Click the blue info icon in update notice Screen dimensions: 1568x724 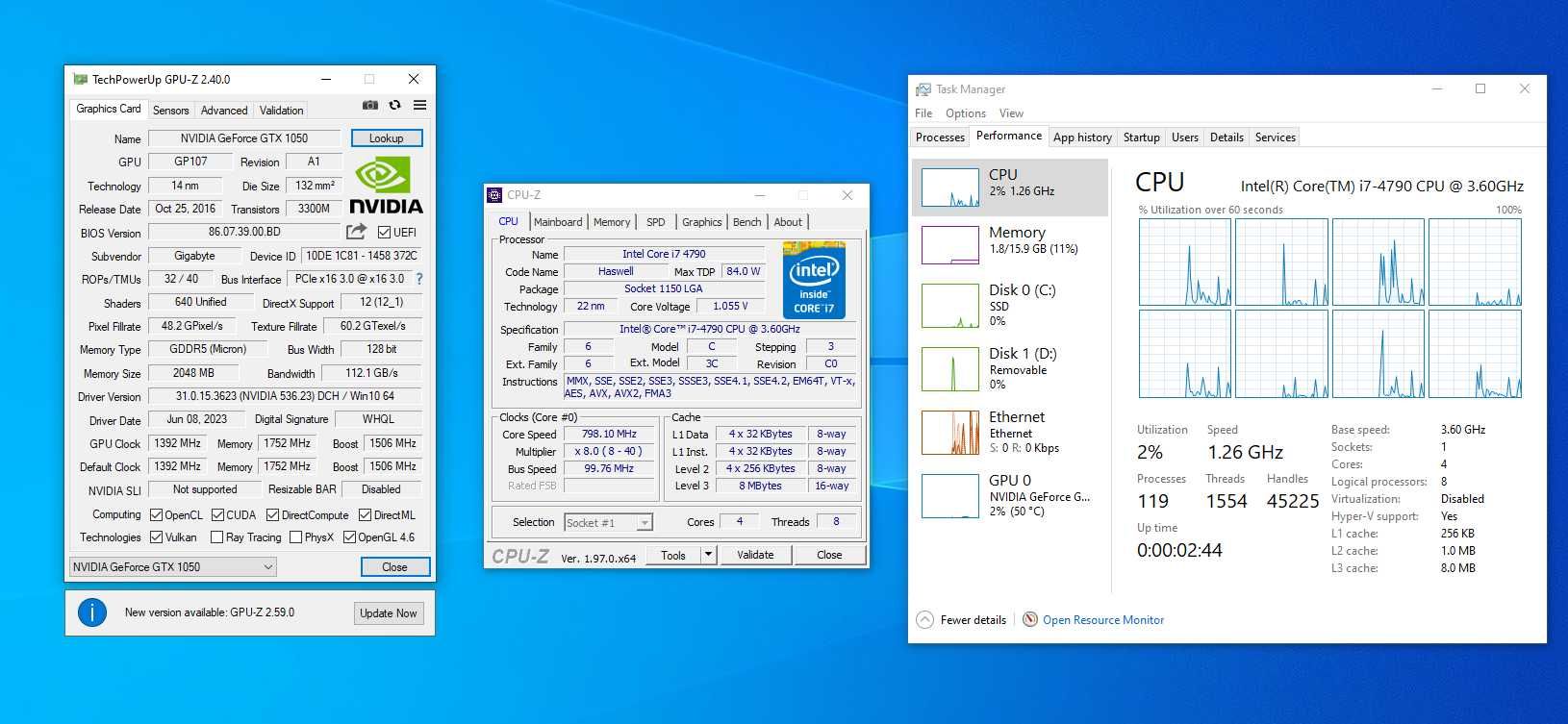92,612
